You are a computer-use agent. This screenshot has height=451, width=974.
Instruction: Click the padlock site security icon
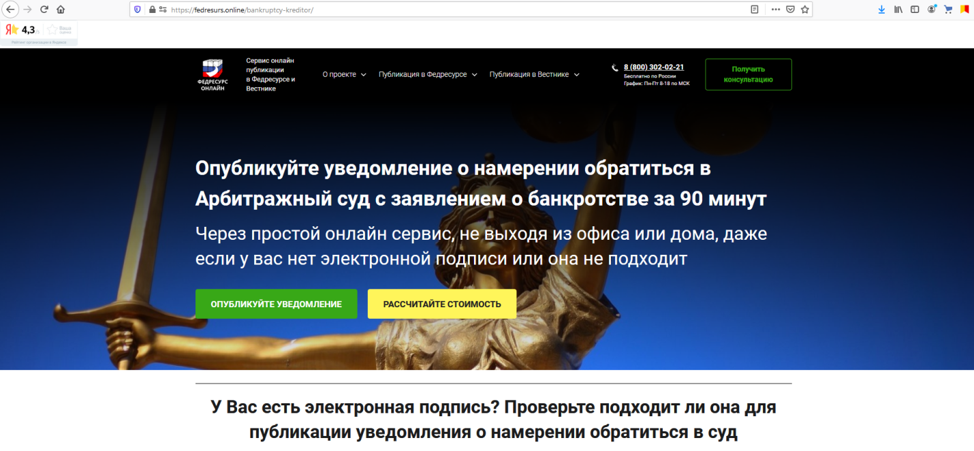[152, 9]
